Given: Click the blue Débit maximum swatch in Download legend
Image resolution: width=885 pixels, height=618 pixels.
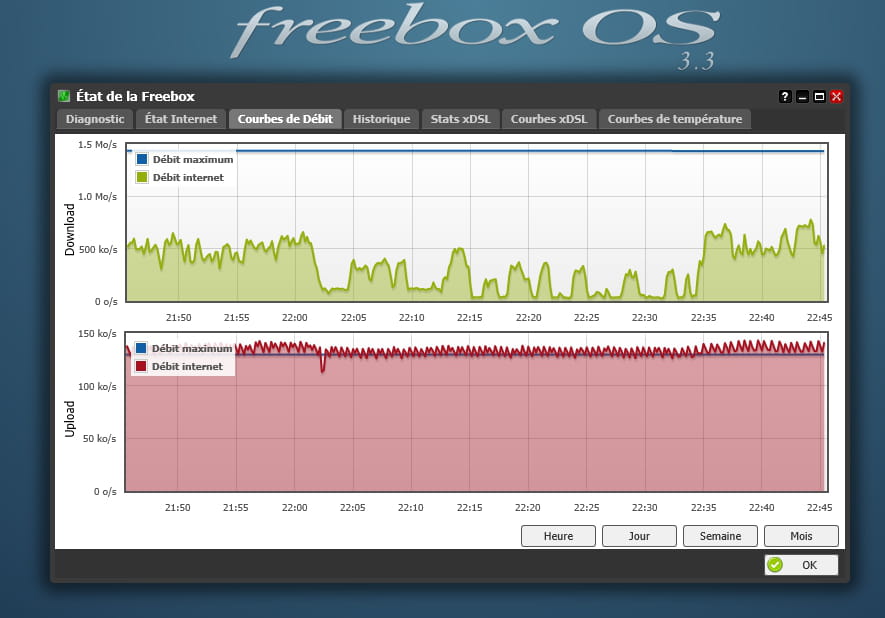Looking at the screenshot, I should click(x=141, y=159).
